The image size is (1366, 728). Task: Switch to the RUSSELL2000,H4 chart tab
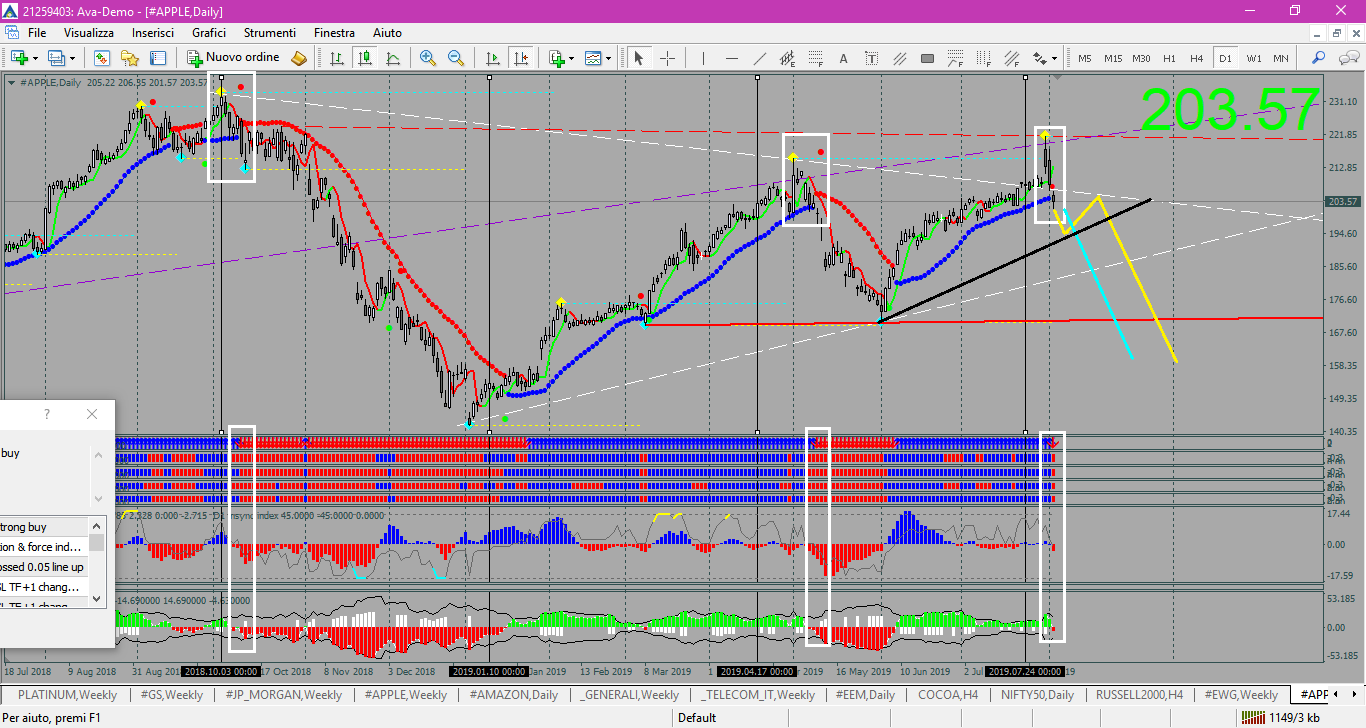1139,694
